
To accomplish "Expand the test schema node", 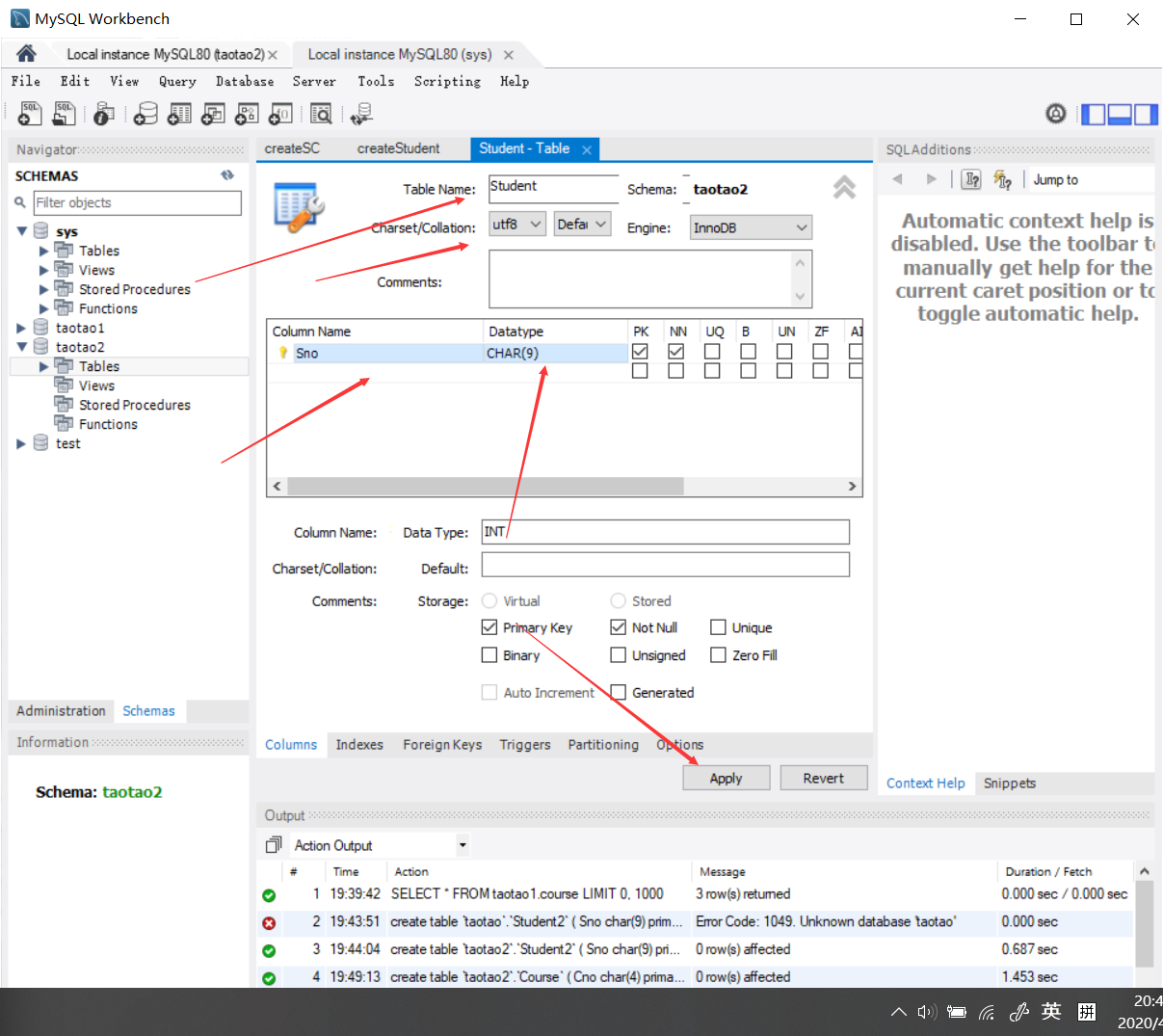I will click(22, 443).
